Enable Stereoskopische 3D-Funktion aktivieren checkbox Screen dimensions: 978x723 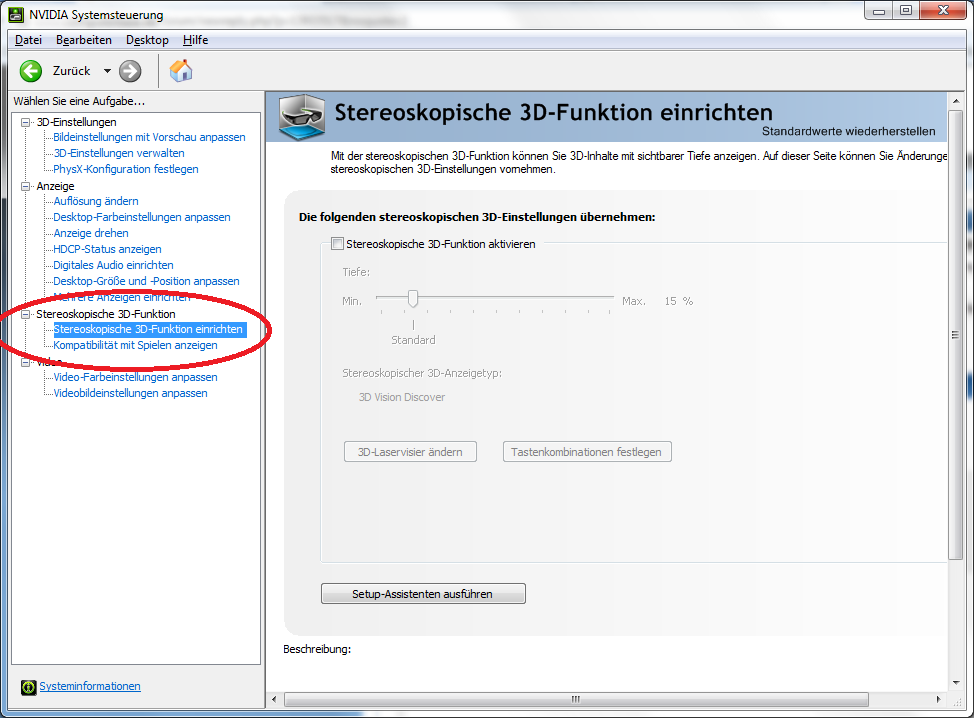337,244
